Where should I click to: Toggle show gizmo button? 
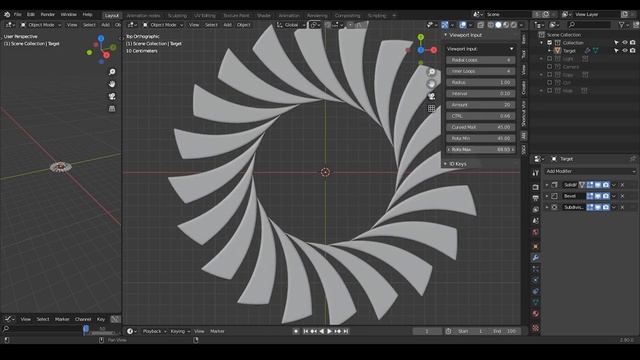click(445, 25)
